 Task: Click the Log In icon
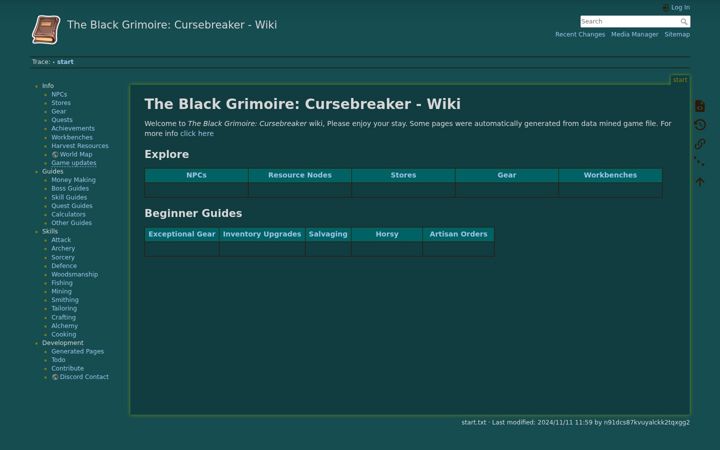click(665, 7)
